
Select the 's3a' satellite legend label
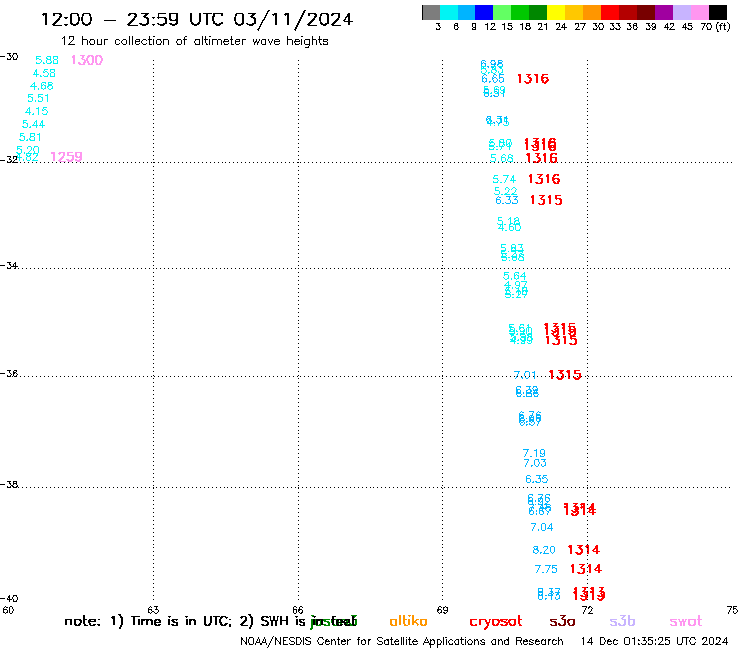tap(562, 621)
